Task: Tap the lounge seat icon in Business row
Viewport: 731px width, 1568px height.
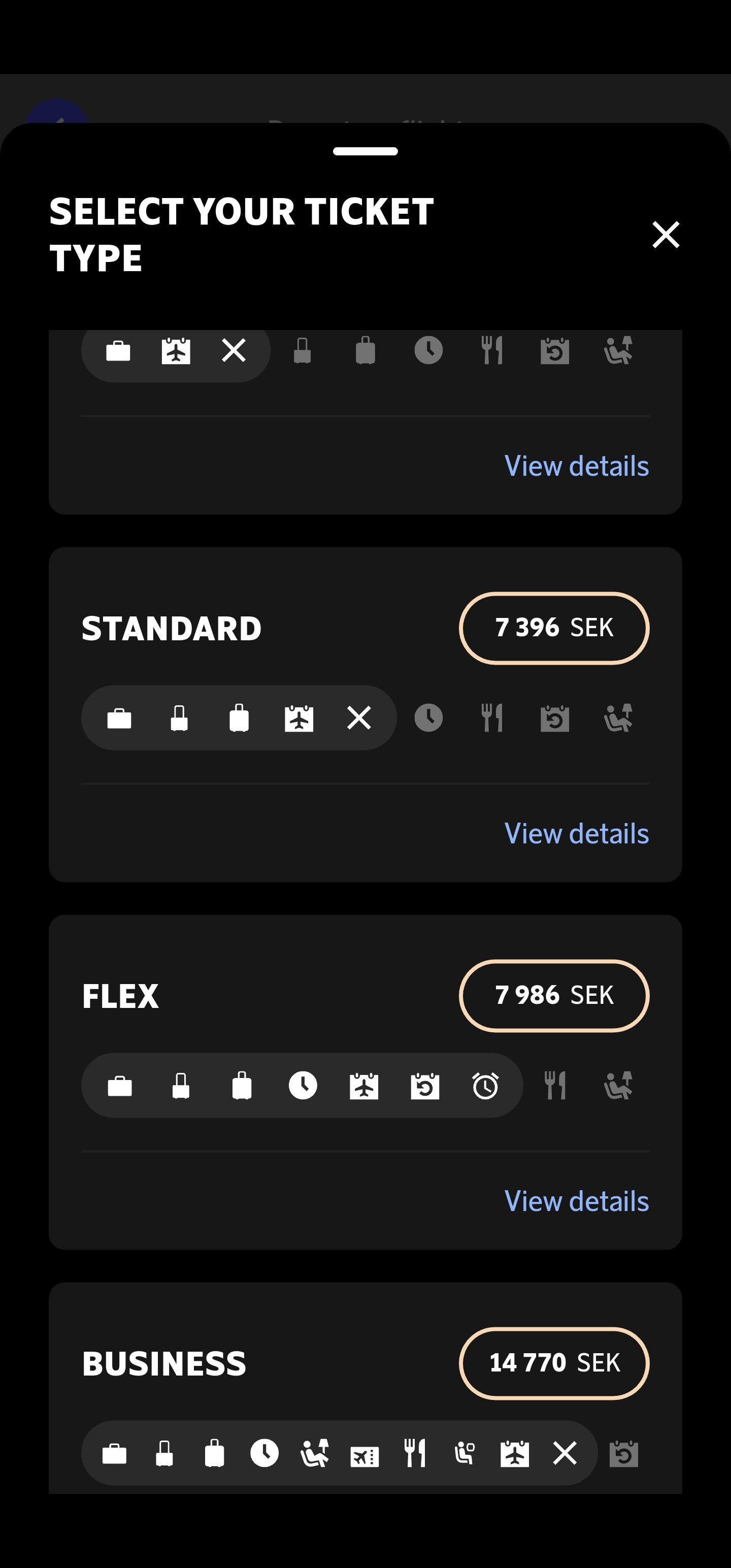Action: pyautogui.click(x=315, y=1454)
